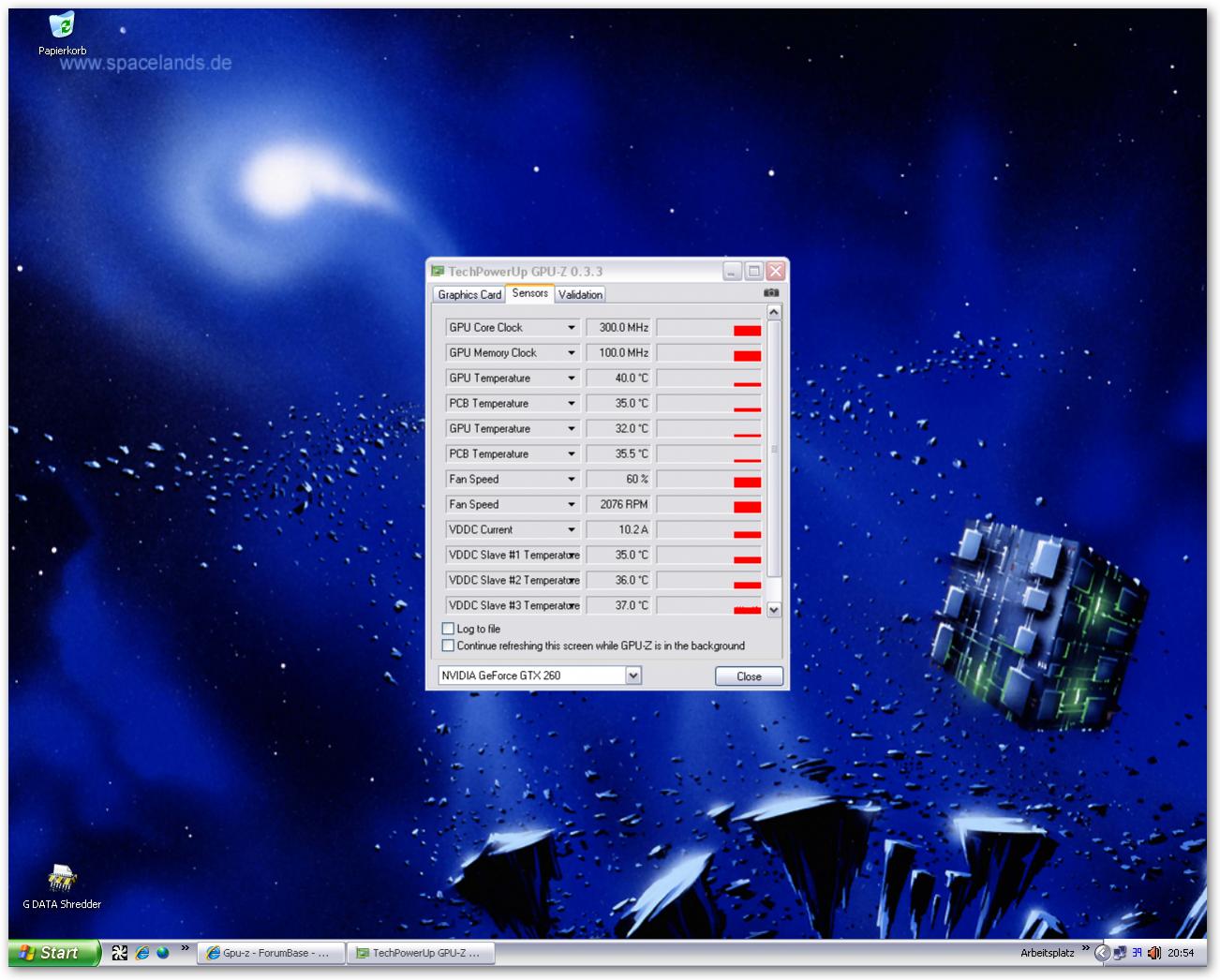
Task: Expand the quick launch chevron beside the globe icon
Action: point(185,948)
